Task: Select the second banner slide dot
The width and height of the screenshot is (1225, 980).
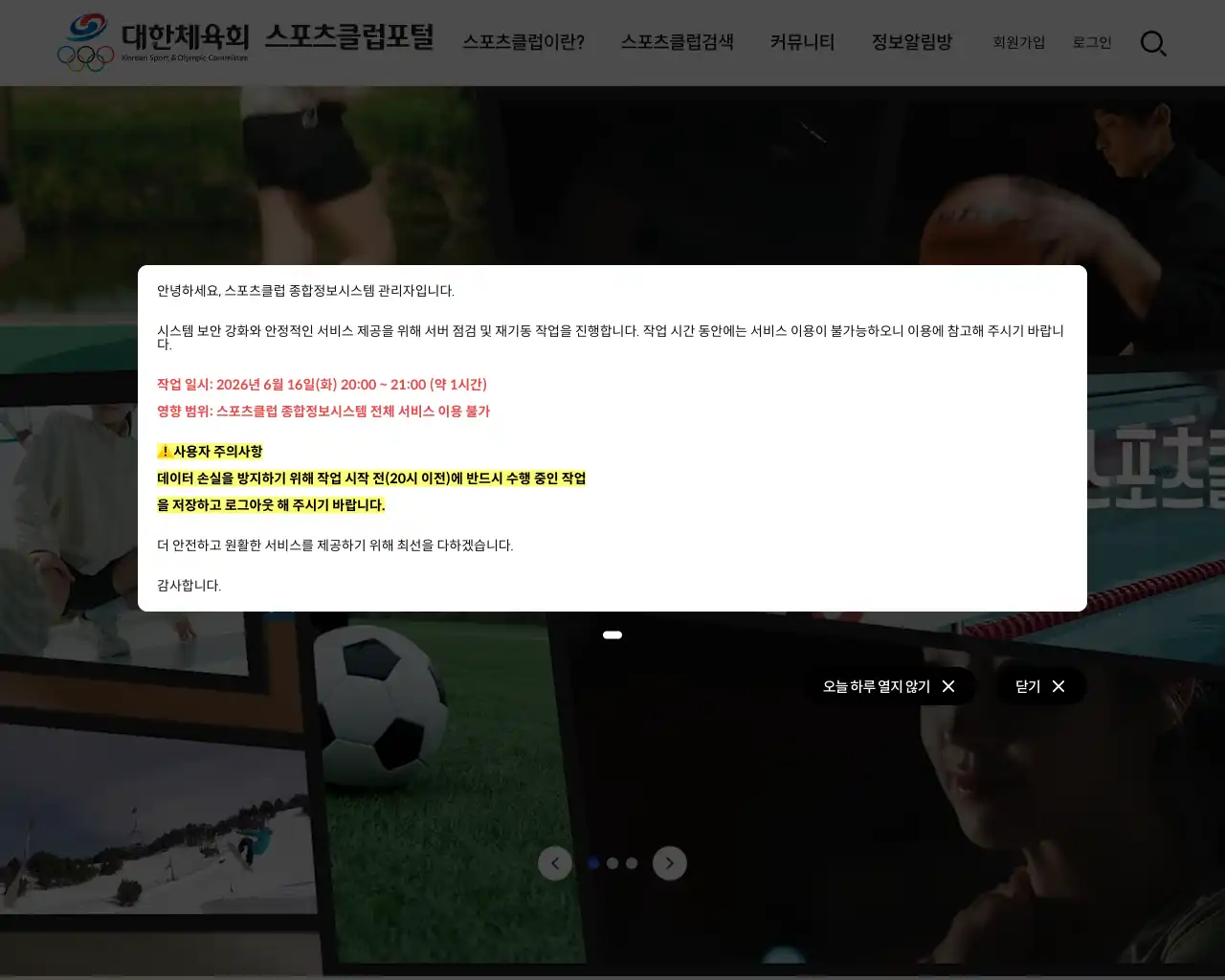Action: click(612, 863)
